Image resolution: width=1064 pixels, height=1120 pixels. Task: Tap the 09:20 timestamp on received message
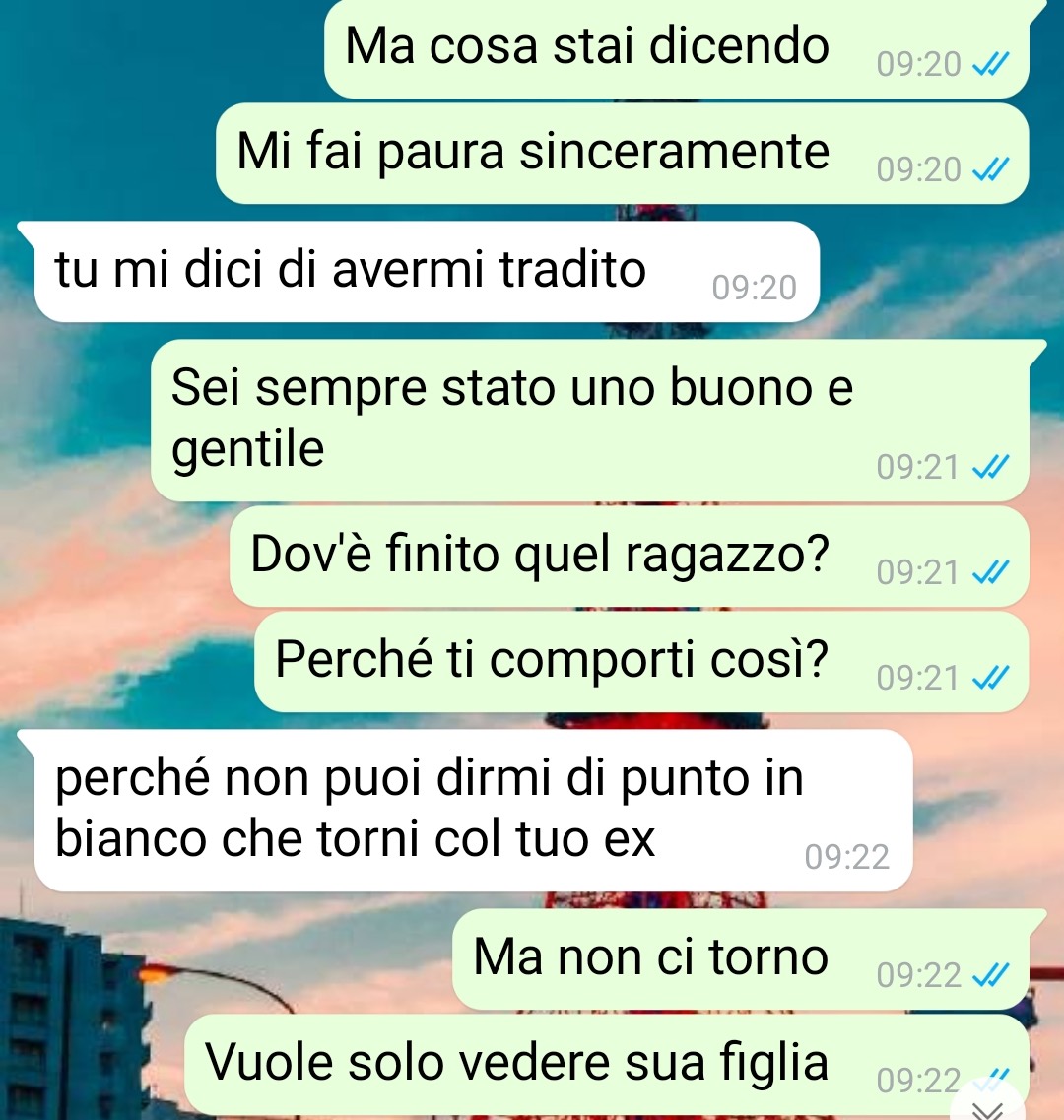pyautogui.click(x=754, y=288)
